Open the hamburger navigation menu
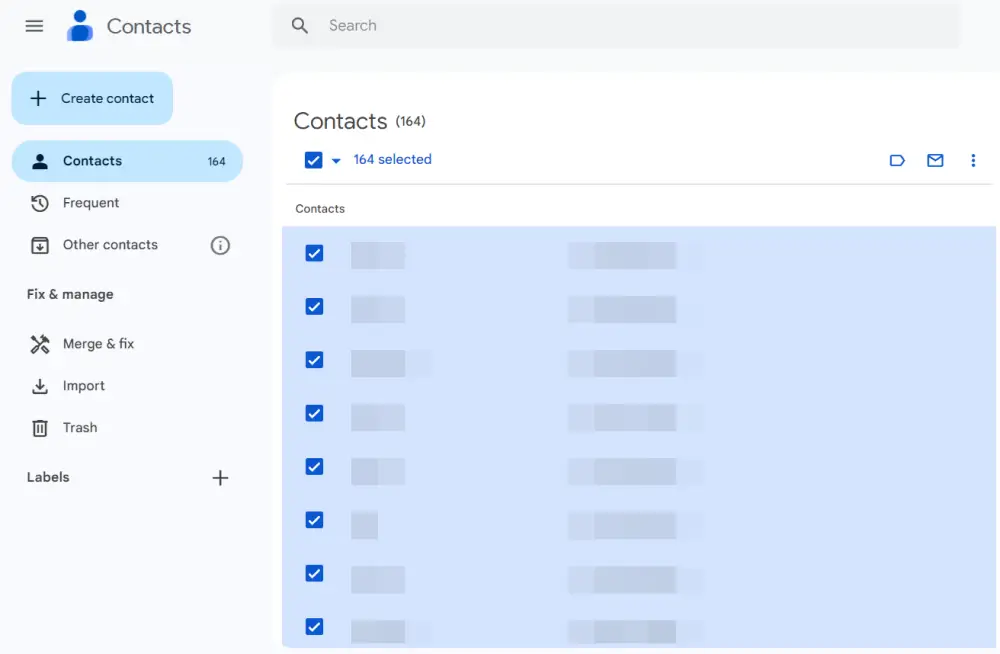This screenshot has height=654, width=1000. pos(33,26)
